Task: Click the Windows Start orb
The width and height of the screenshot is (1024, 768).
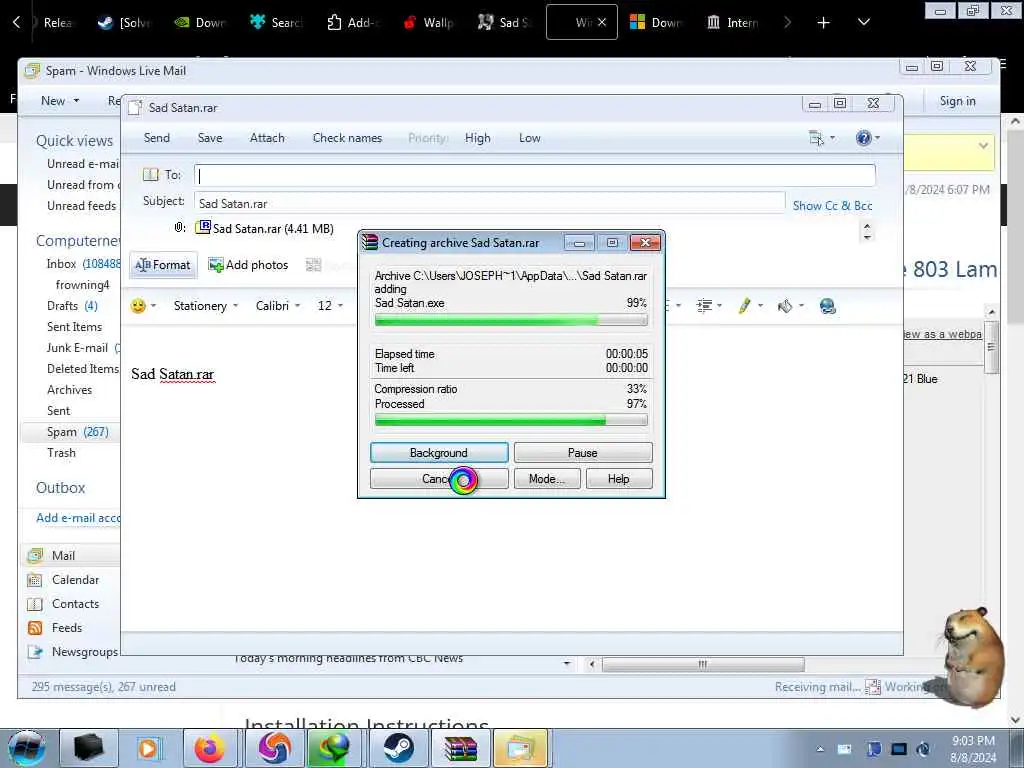Action: click(27, 748)
